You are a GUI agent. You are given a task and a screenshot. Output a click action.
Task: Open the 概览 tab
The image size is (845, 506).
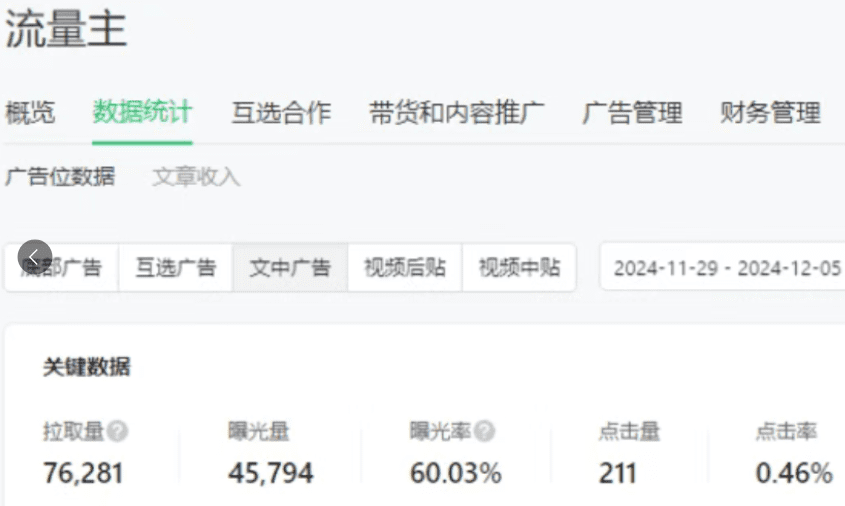(30, 112)
